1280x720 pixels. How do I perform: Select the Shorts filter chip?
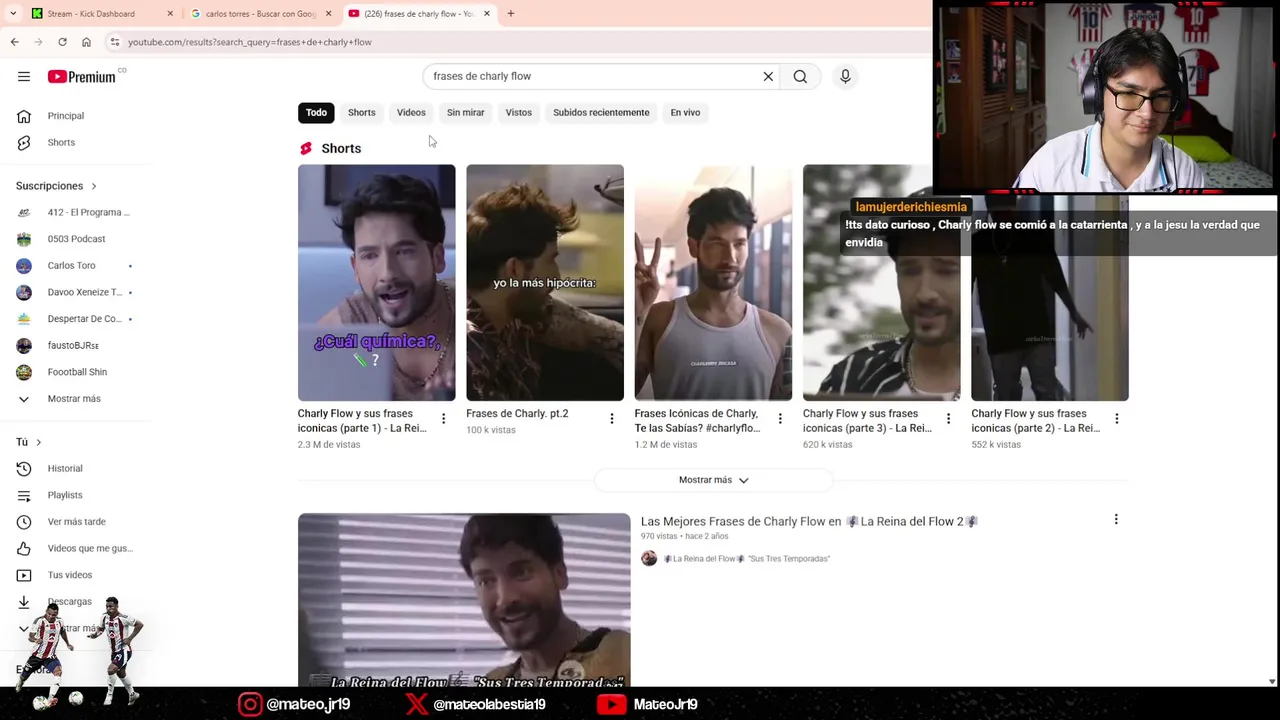coord(362,112)
